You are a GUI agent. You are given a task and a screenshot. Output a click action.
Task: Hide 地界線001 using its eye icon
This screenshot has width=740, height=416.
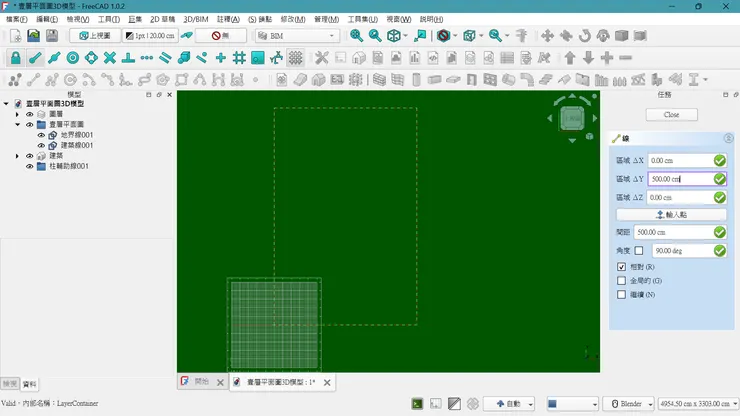coord(41,135)
